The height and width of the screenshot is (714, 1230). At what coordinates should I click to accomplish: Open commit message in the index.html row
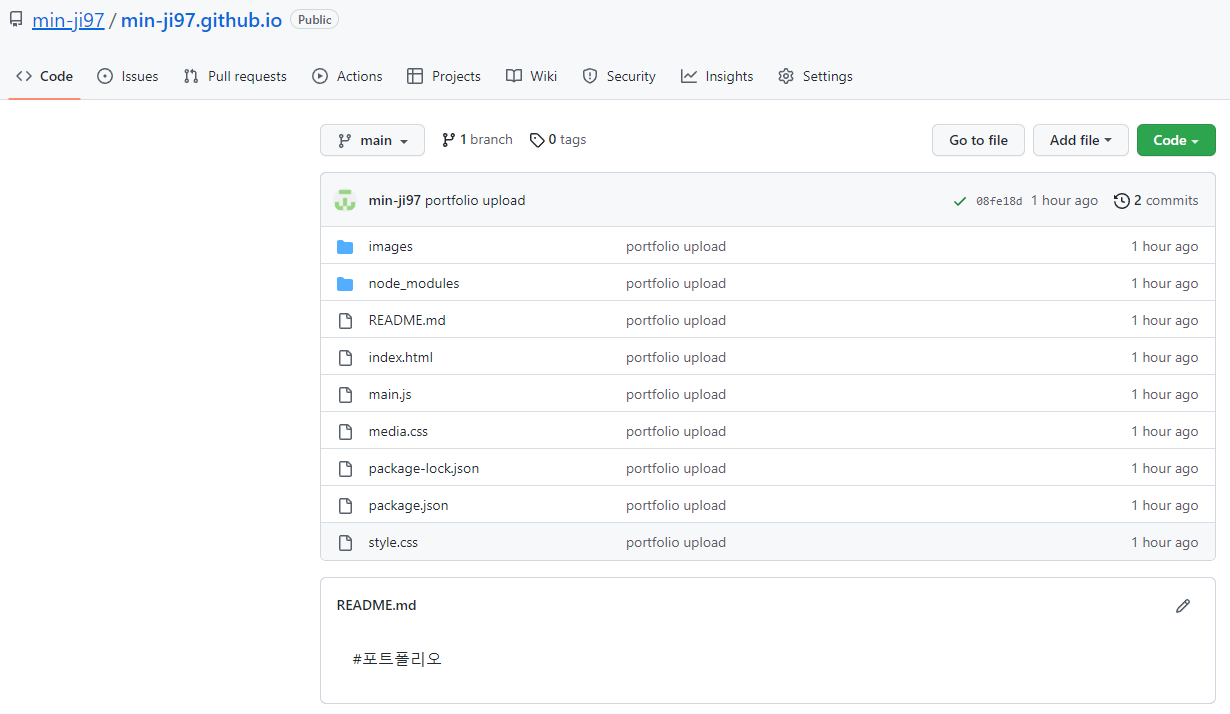[676, 357]
